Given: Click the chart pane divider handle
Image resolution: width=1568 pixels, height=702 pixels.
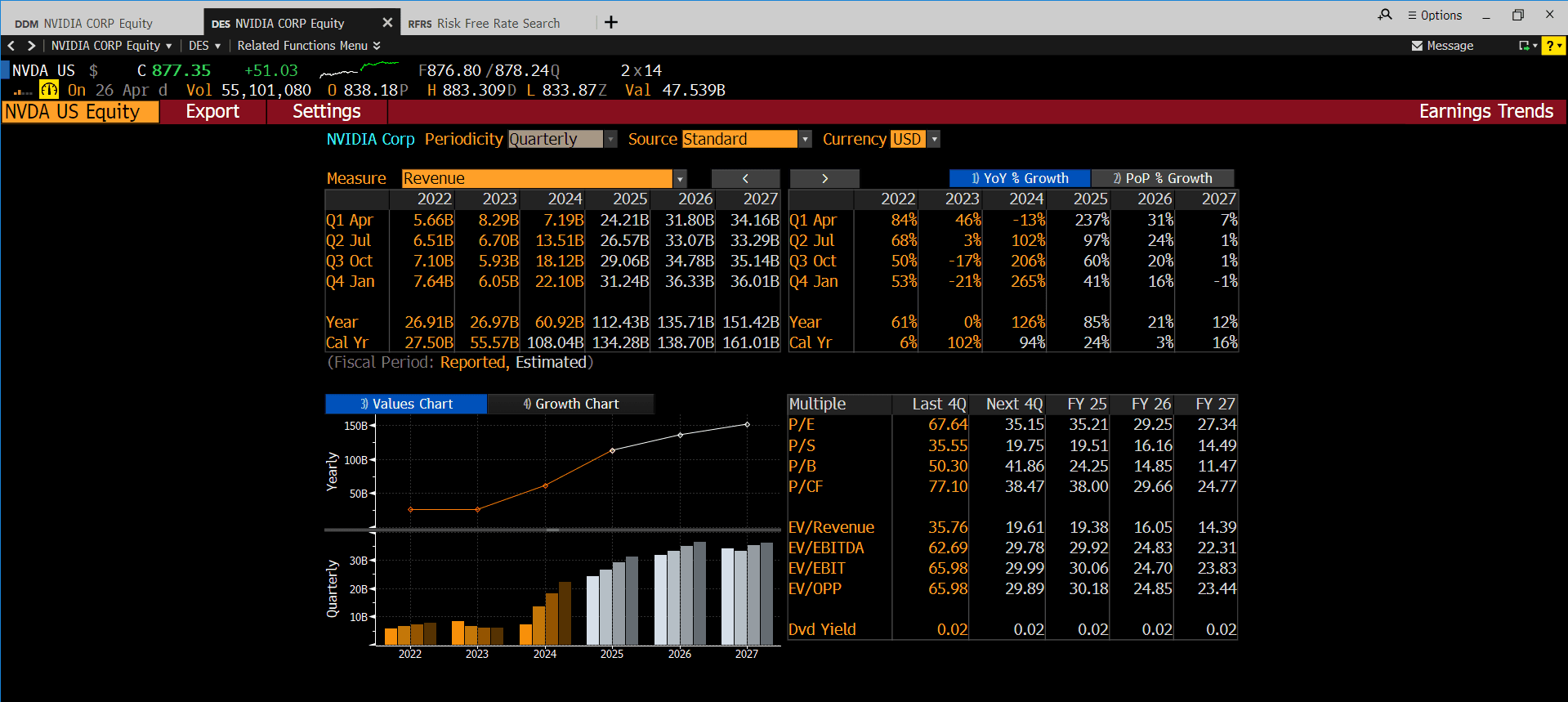Looking at the screenshot, I should [x=552, y=530].
